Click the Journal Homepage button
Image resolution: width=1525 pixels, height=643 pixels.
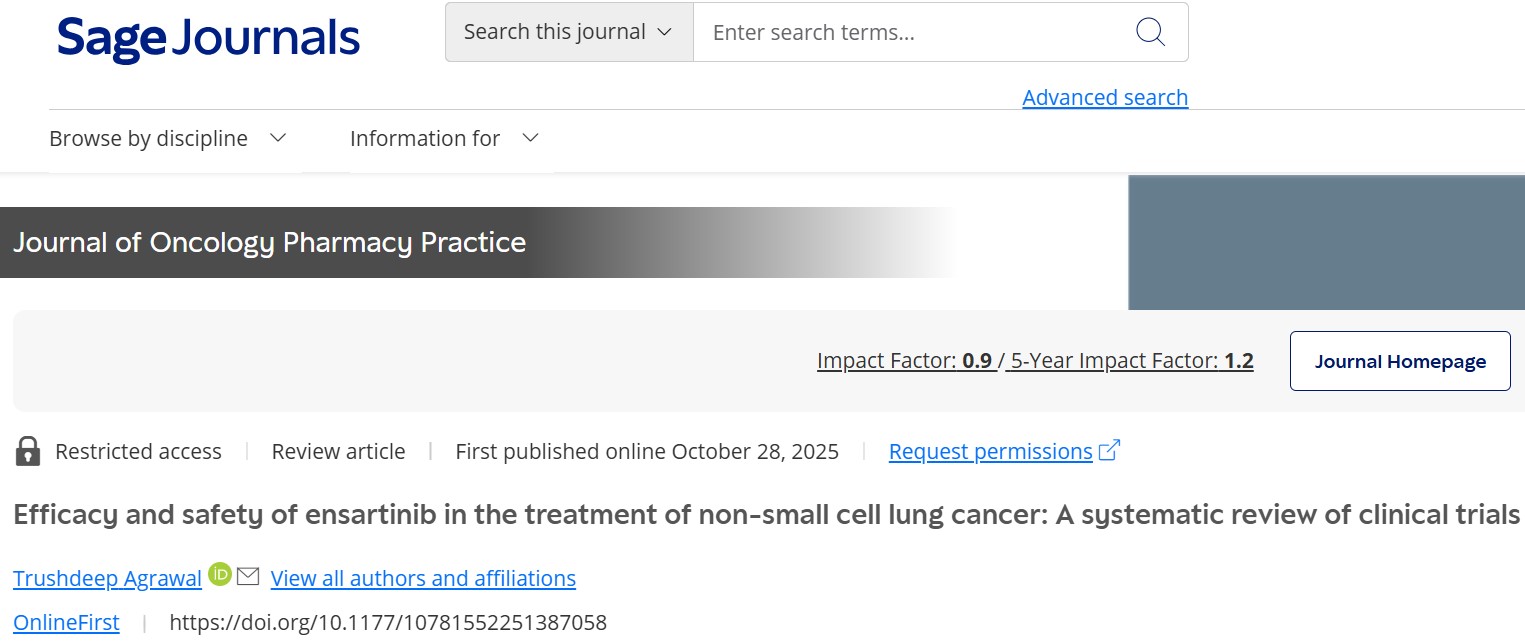(1399, 361)
